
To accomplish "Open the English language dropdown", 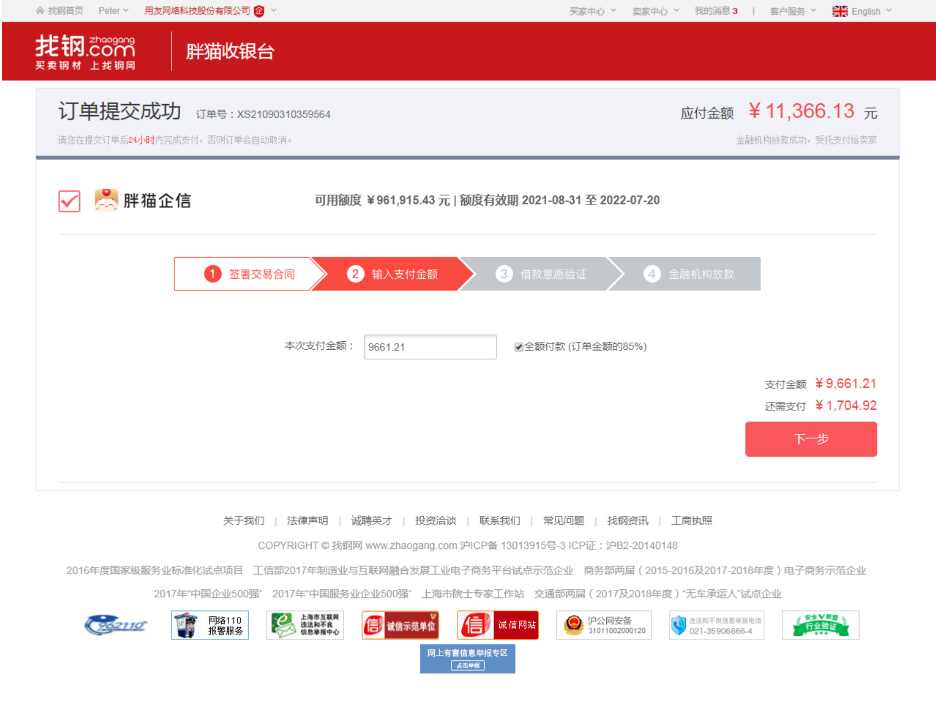I will click(872, 11).
